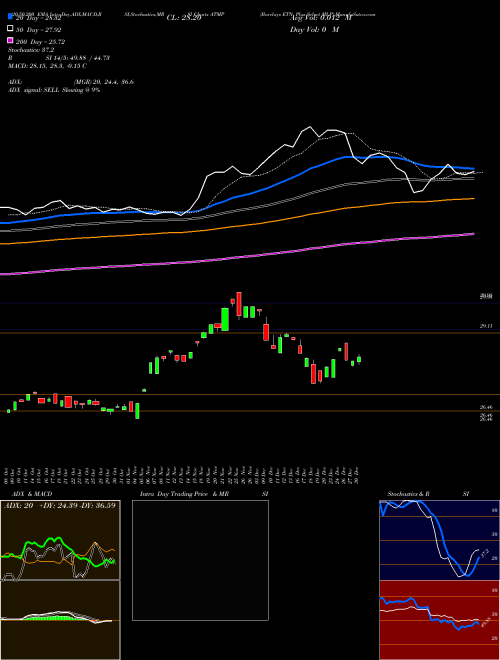500x660 pixels.
Task: Click the white 50 Day legend swatch
Action: click(10, 28)
